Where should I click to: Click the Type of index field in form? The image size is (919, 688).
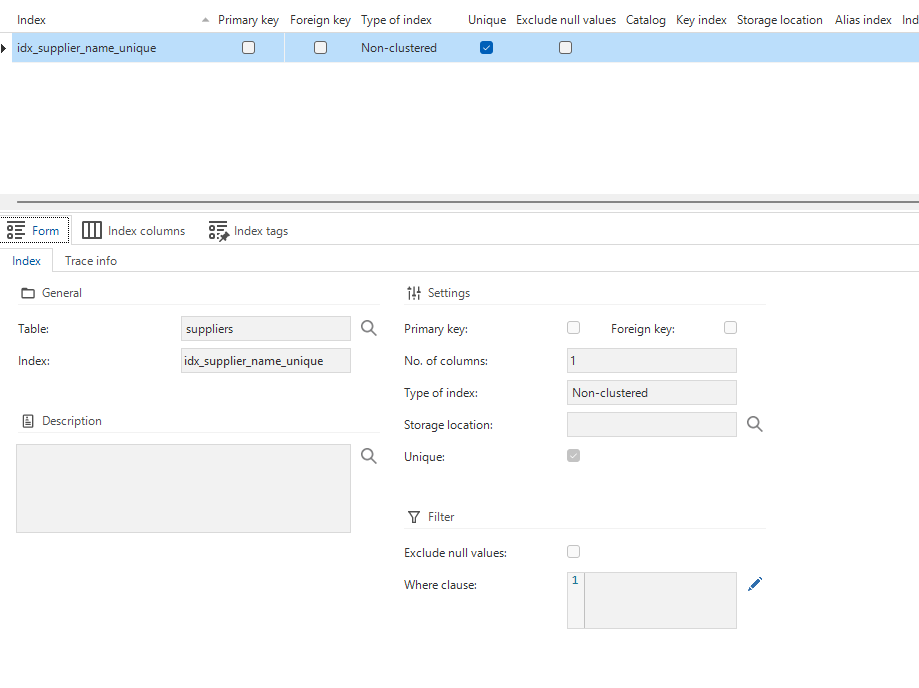tap(652, 393)
